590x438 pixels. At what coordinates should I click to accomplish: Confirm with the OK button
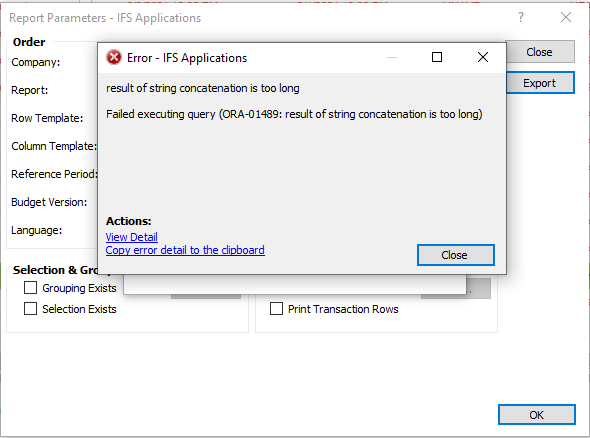[x=537, y=415]
